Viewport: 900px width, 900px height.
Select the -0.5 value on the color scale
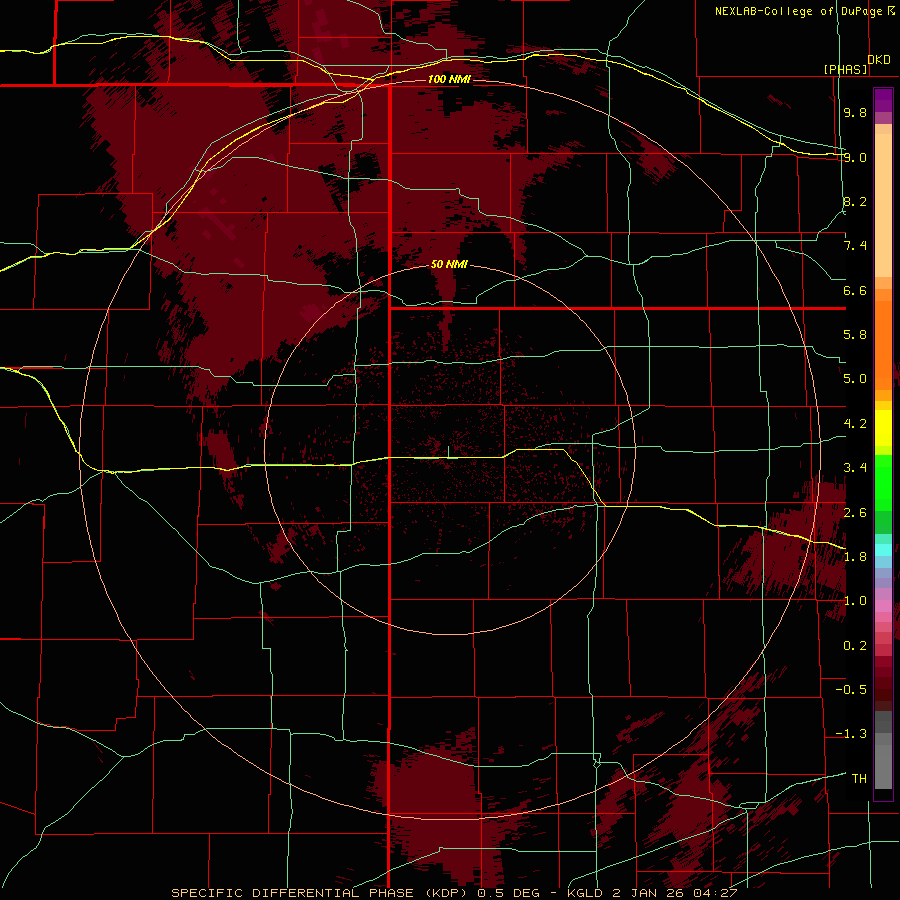point(851,690)
